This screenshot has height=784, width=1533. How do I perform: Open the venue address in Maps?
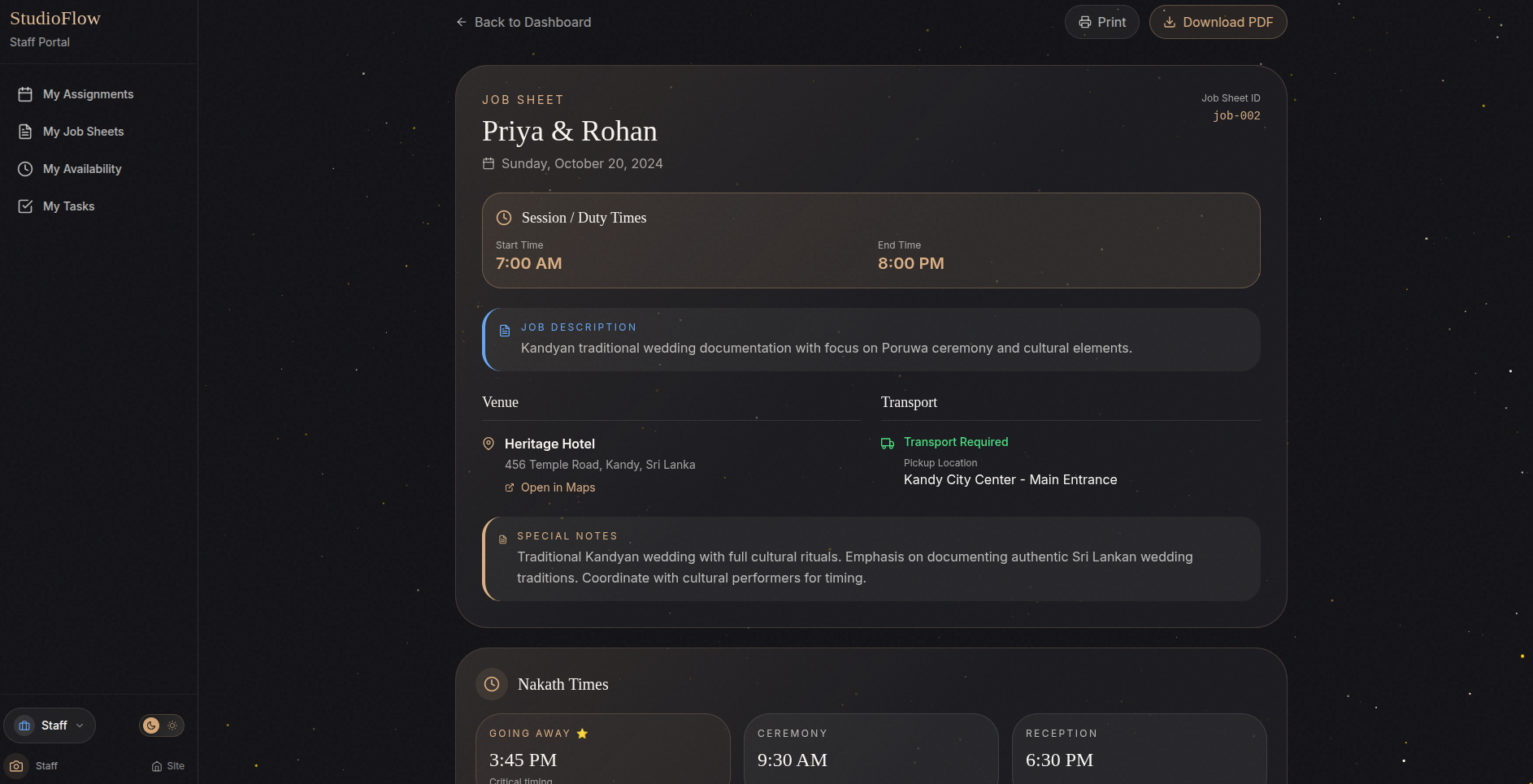(x=558, y=487)
